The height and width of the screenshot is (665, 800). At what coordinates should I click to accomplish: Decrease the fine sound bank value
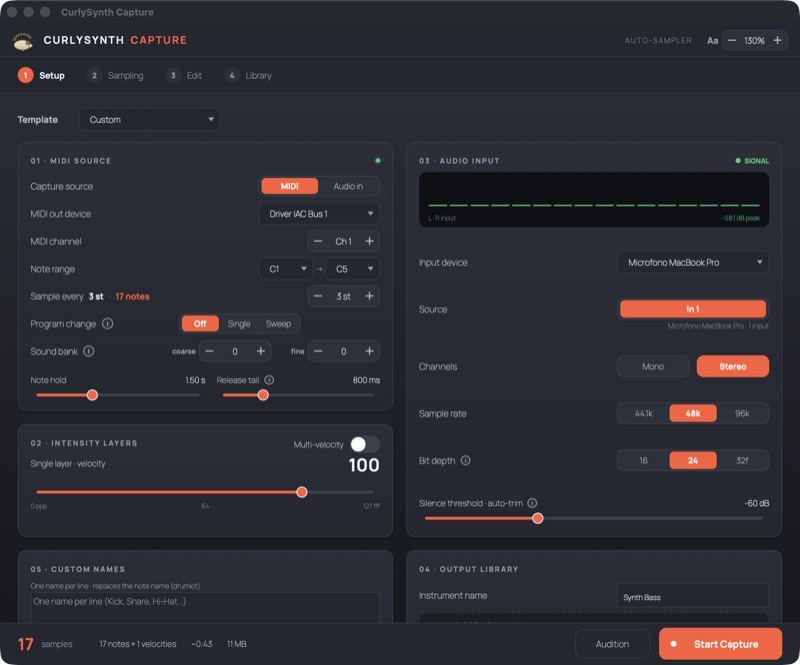point(318,351)
